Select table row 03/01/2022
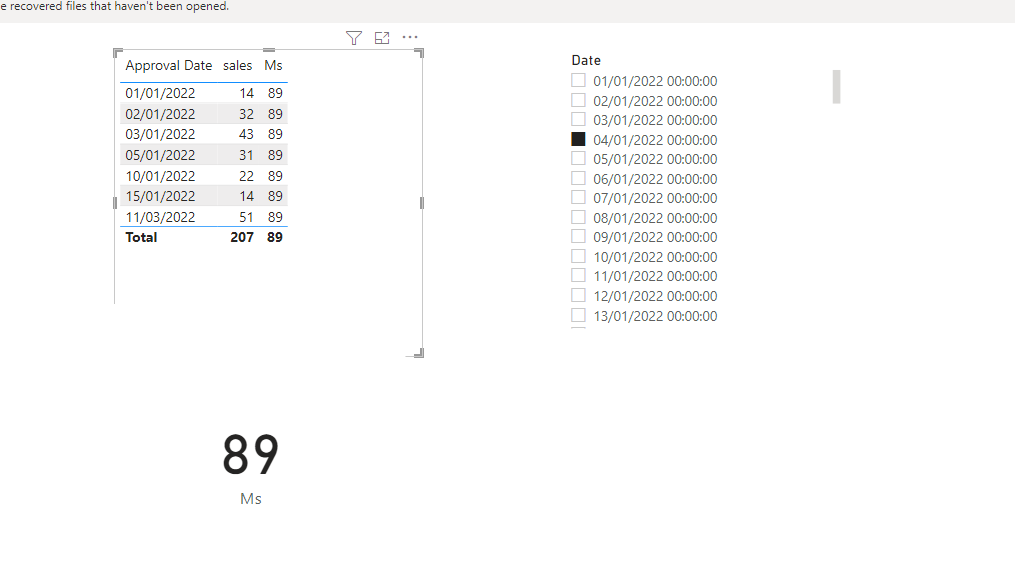Screen dimensions: 1015x580 [203, 134]
